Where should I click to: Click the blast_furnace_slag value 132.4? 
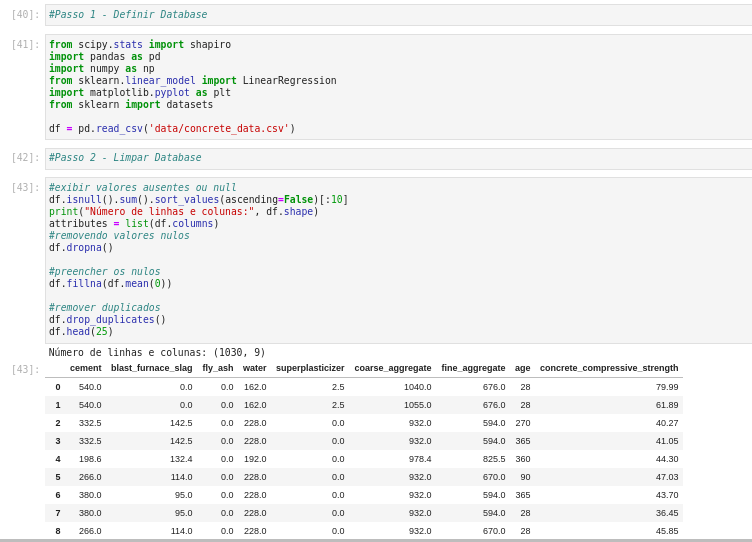[x=181, y=459]
